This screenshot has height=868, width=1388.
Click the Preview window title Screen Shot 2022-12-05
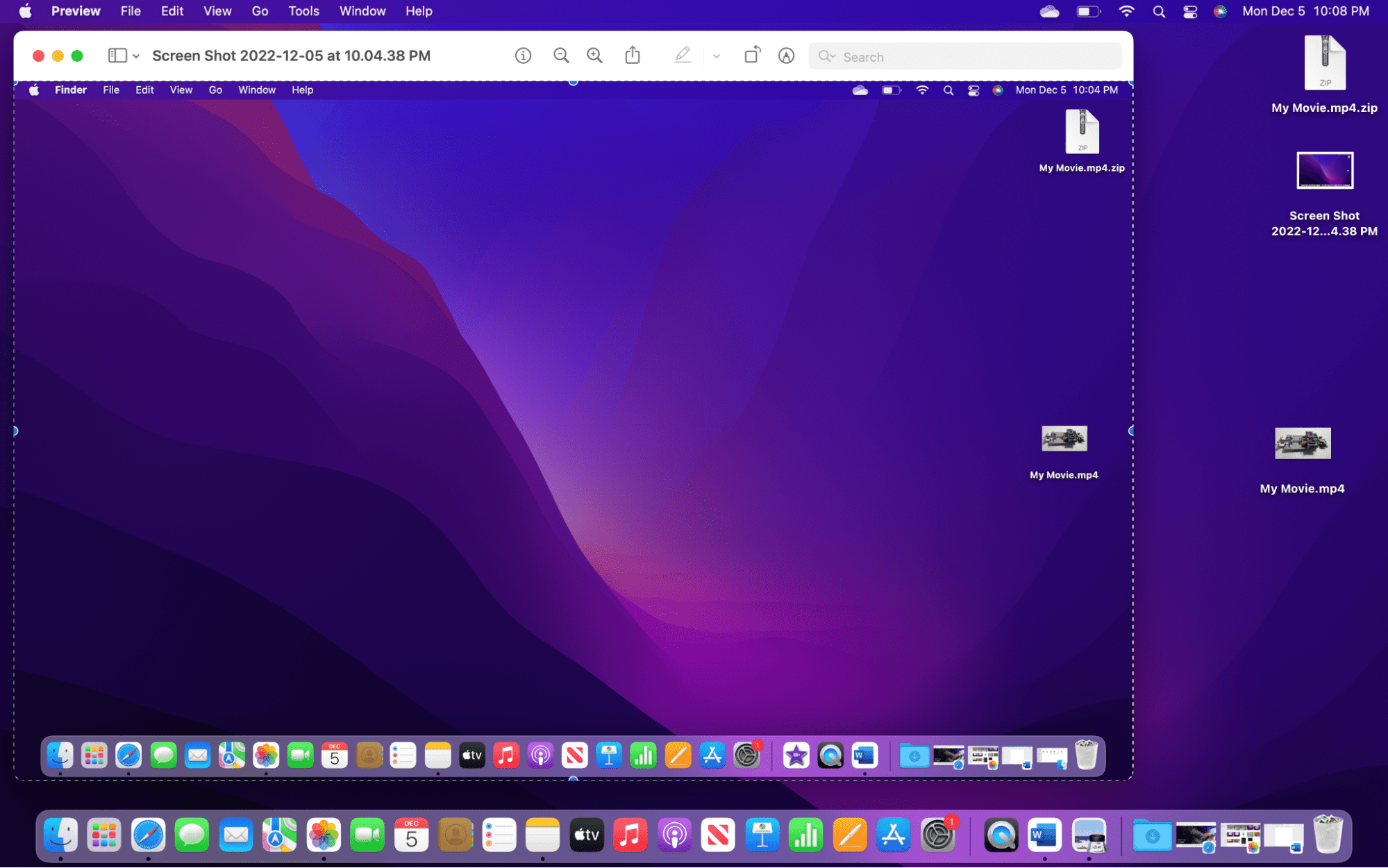point(291,56)
